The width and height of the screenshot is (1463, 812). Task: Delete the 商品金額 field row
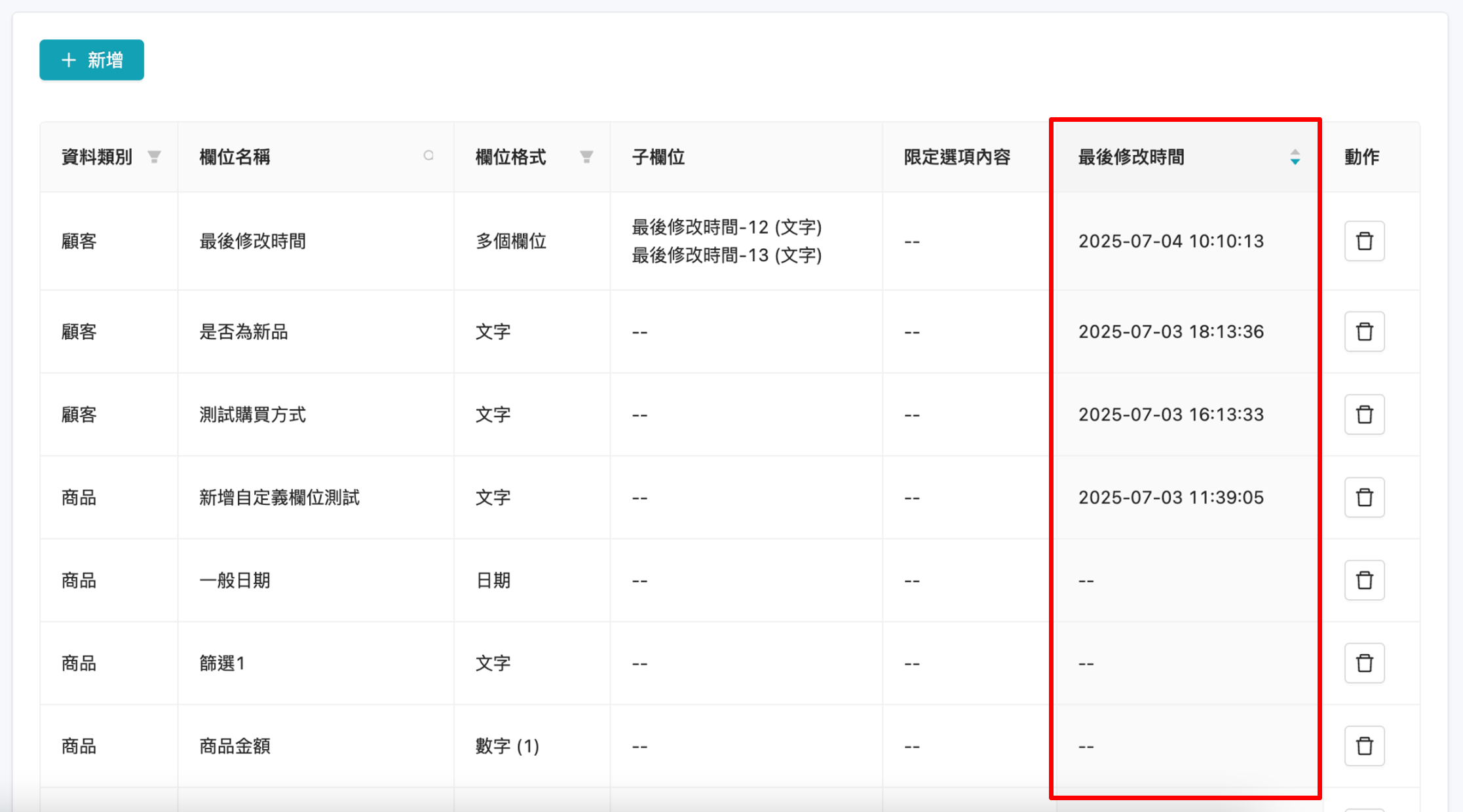(1364, 745)
